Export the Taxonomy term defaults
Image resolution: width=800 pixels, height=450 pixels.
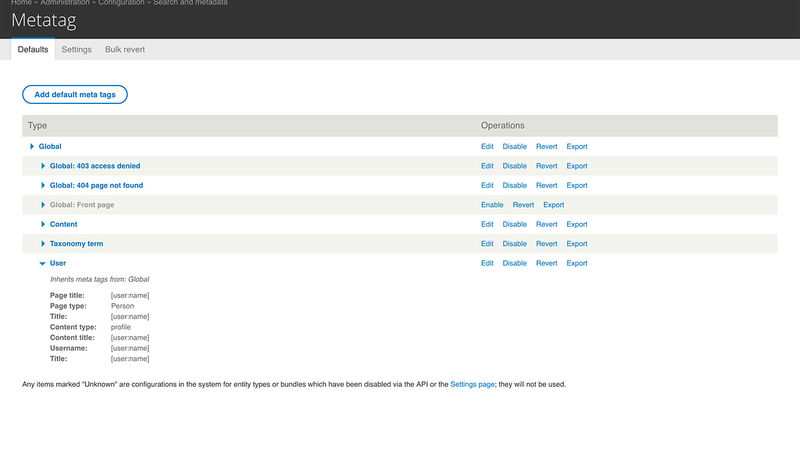click(577, 243)
